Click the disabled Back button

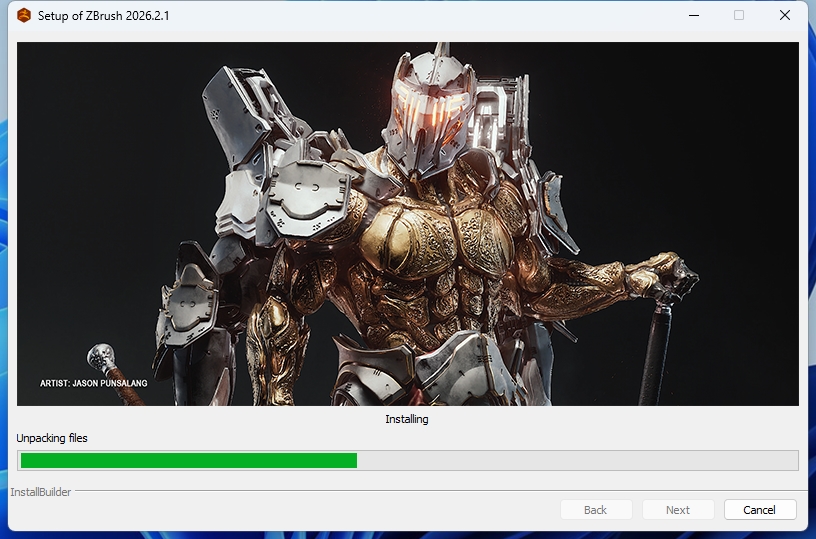coord(596,510)
